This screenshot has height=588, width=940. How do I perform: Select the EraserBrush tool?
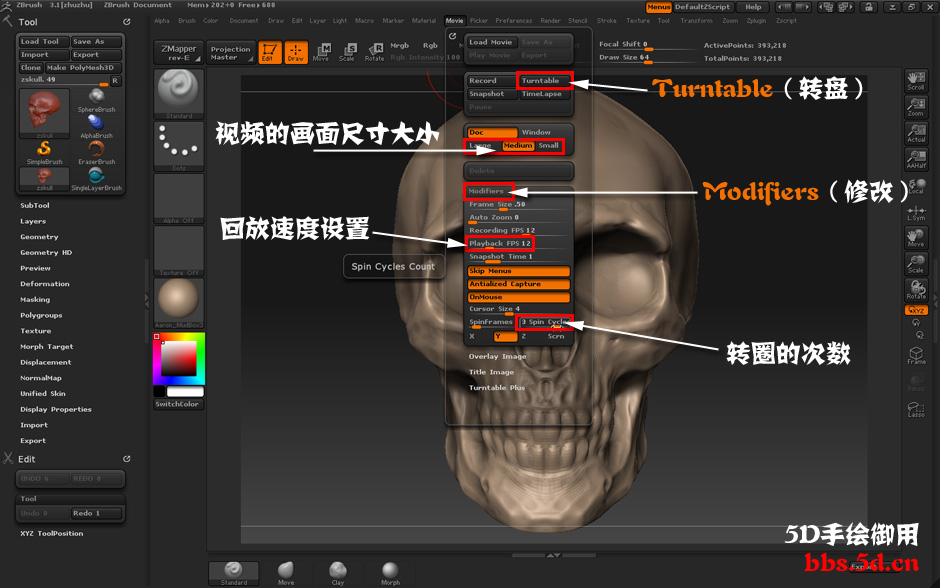point(97,152)
